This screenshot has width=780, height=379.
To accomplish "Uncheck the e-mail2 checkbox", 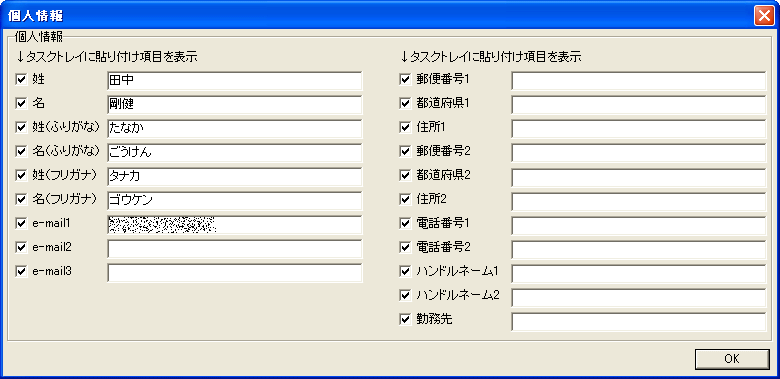I will [21, 247].
